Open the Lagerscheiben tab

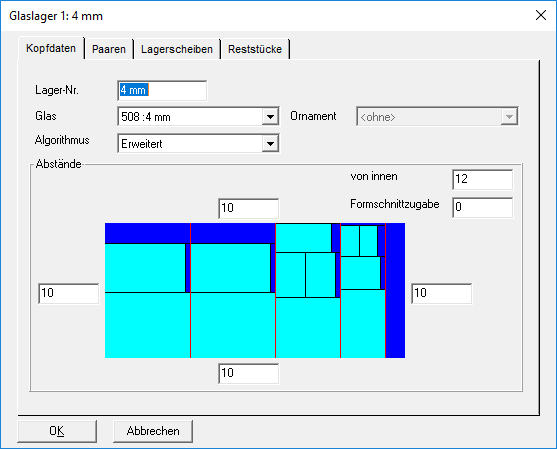click(177, 49)
